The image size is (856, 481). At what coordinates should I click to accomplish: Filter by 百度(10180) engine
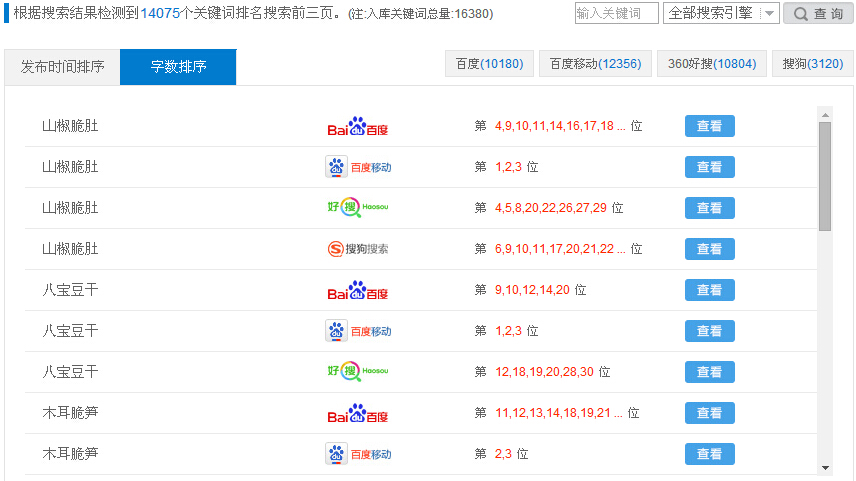489,64
